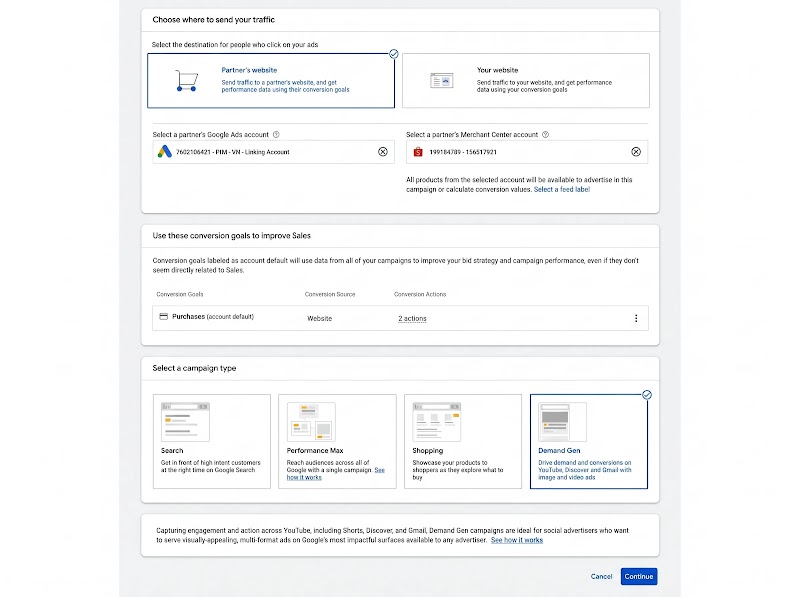
Task: Select the Demand Gen campaign type
Action: [x=589, y=441]
